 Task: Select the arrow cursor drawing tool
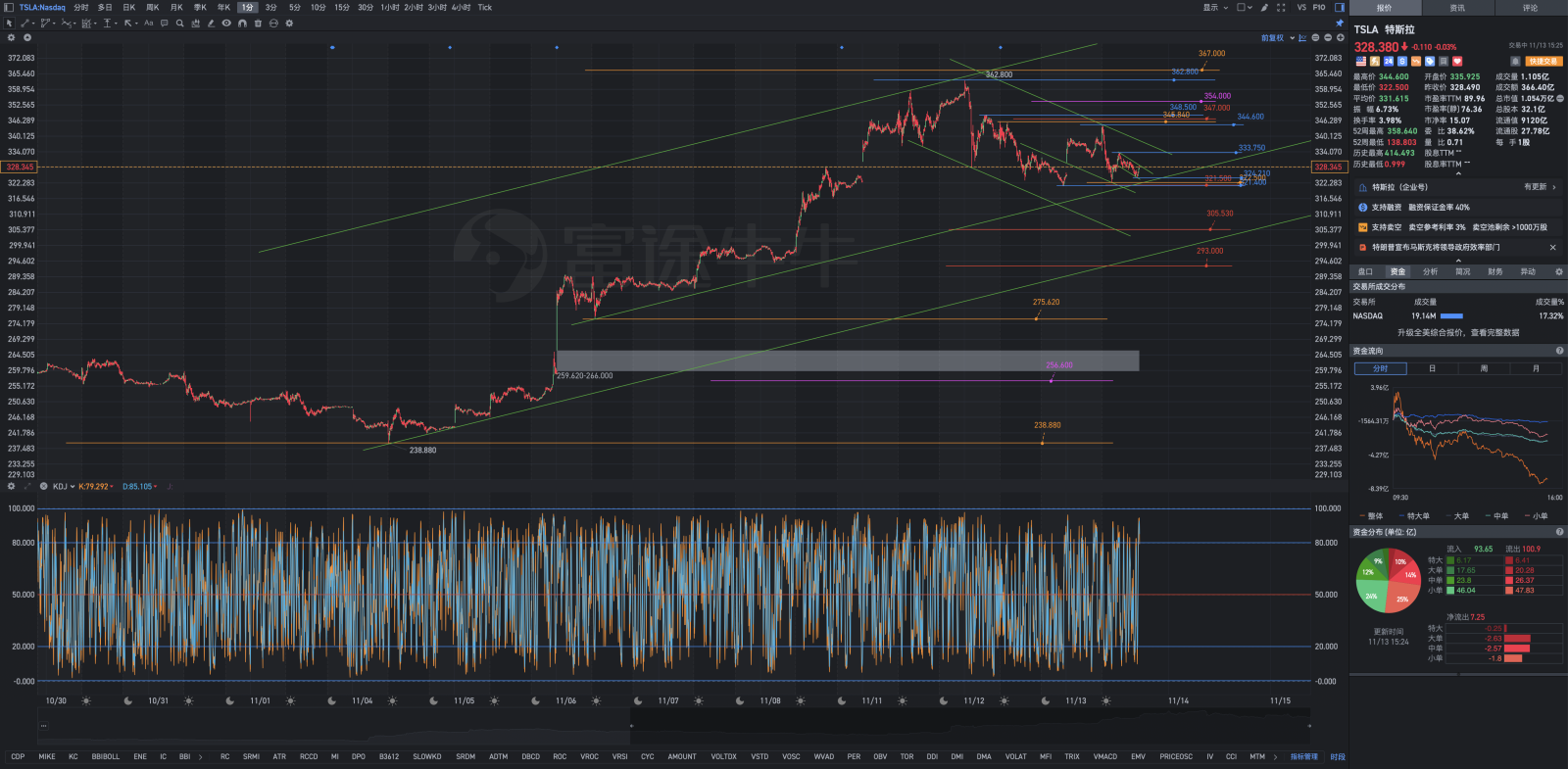(x=9, y=23)
